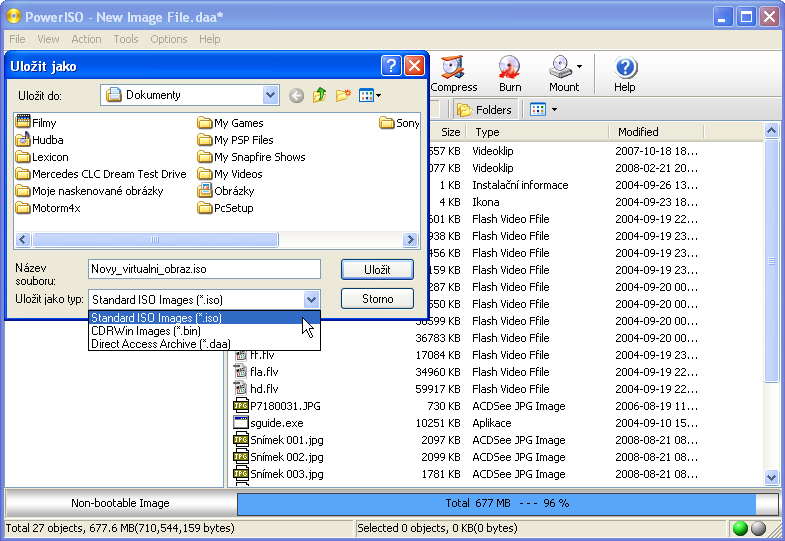The image size is (785, 541).
Task: Open the Tools menu
Action: 126,39
